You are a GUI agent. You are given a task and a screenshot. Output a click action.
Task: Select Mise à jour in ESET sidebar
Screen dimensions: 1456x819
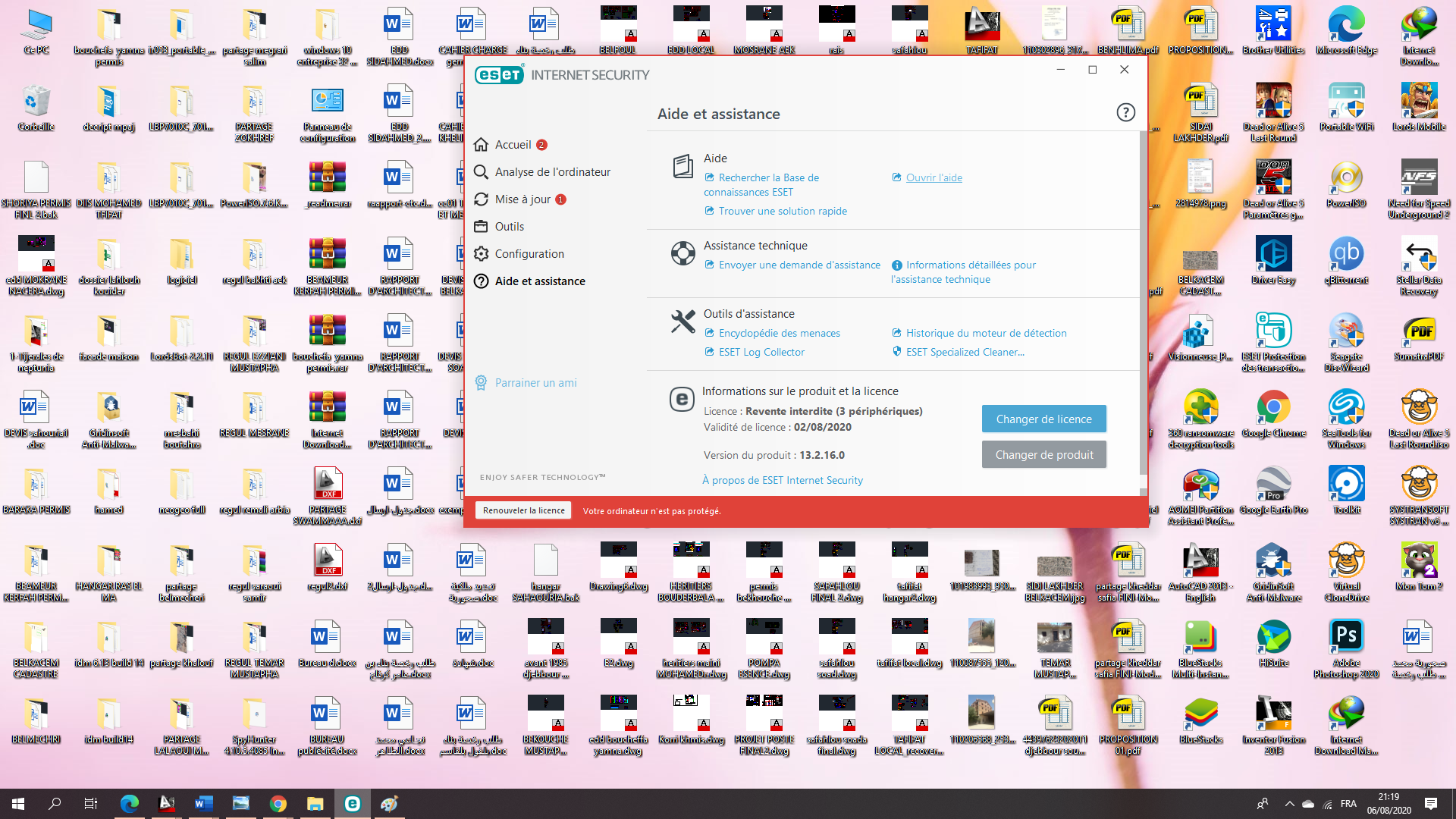520,199
